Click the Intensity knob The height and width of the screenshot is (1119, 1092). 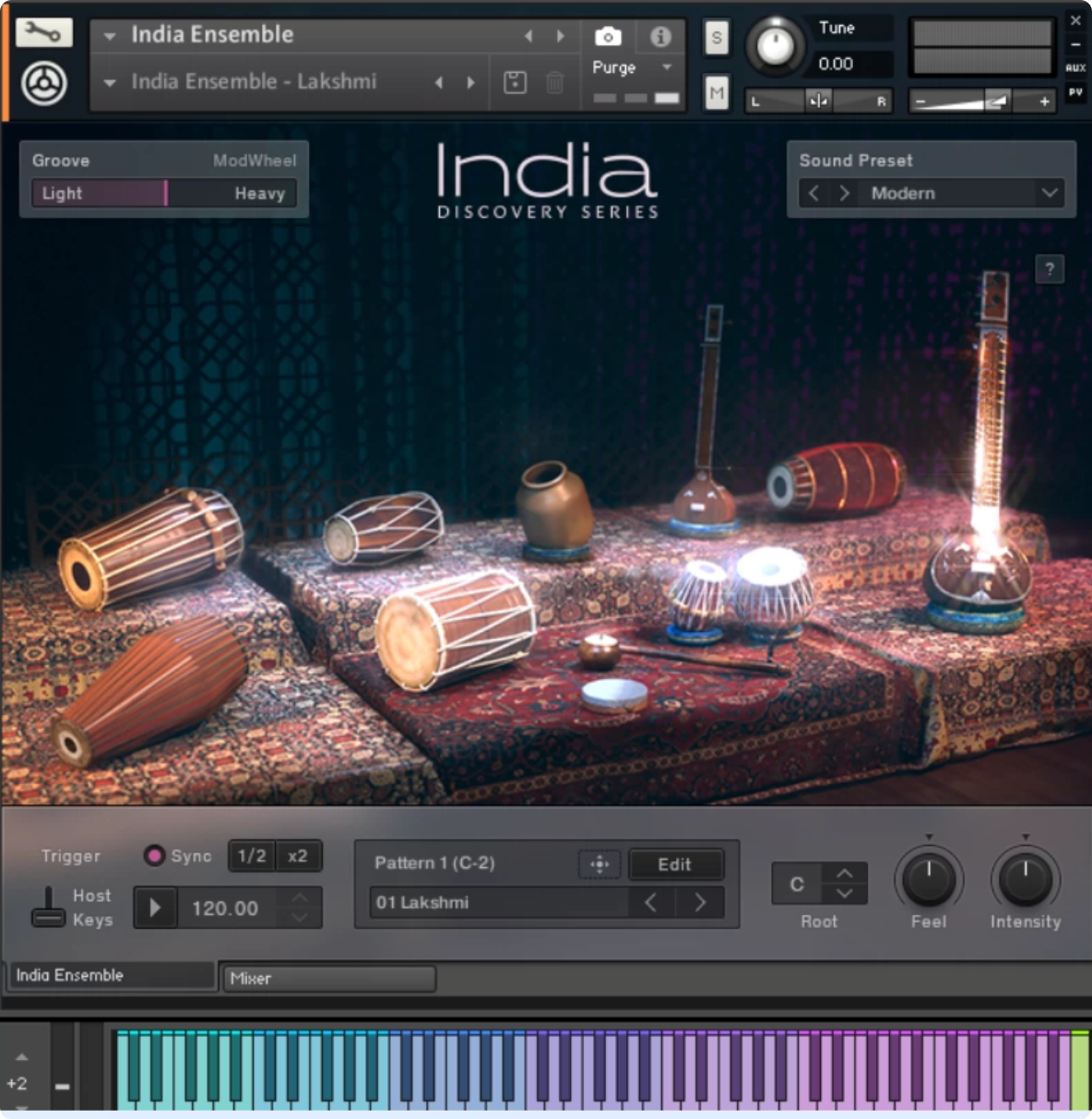(x=1025, y=879)
